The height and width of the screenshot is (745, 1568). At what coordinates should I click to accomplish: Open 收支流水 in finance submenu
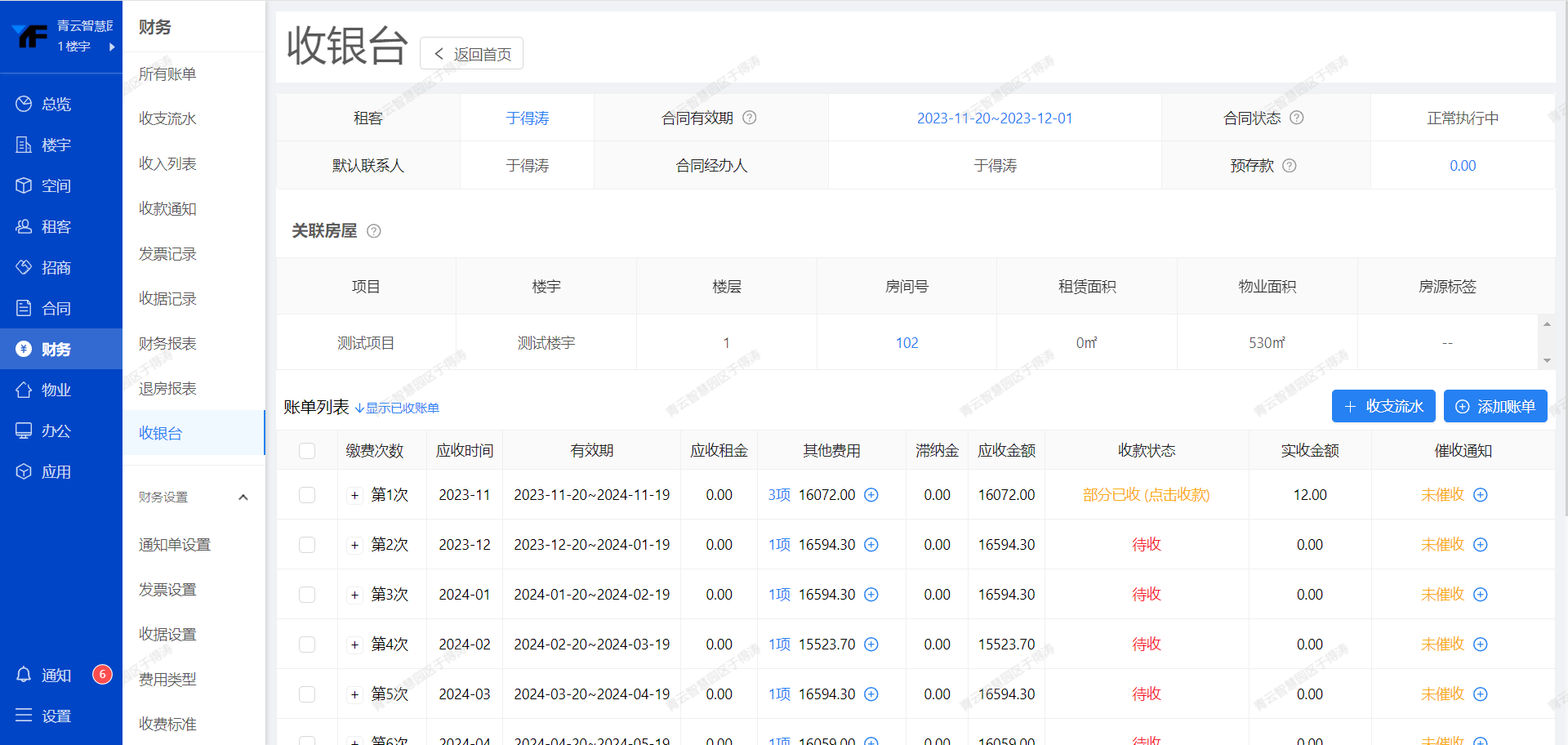(x=167, y=118)
